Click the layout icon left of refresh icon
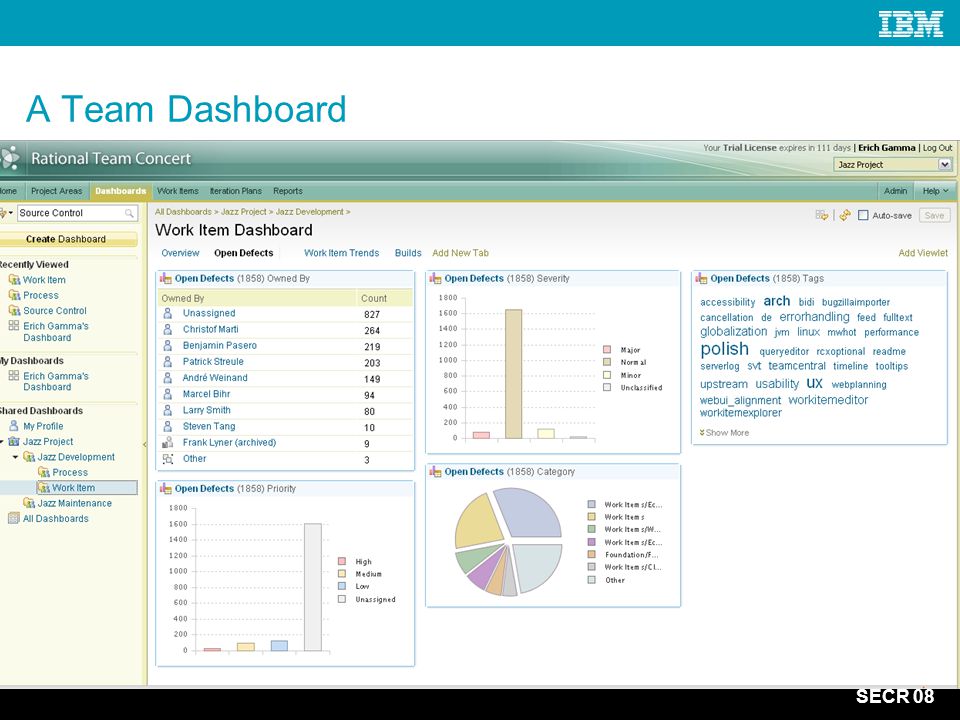The image size is (960, 720). tap(822, 215)
